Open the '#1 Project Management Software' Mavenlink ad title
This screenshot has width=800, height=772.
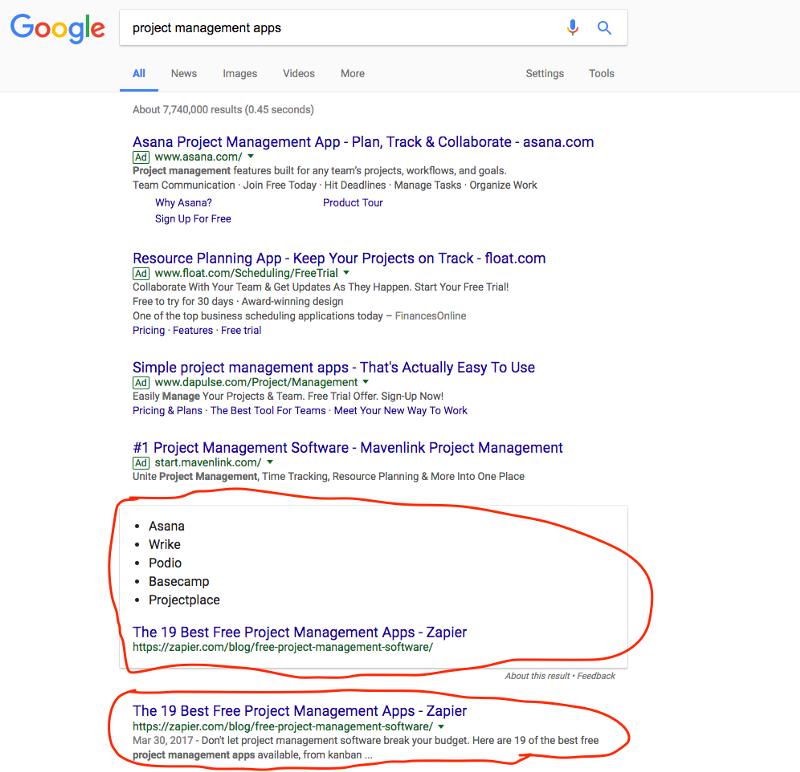[x=347, y=447]
